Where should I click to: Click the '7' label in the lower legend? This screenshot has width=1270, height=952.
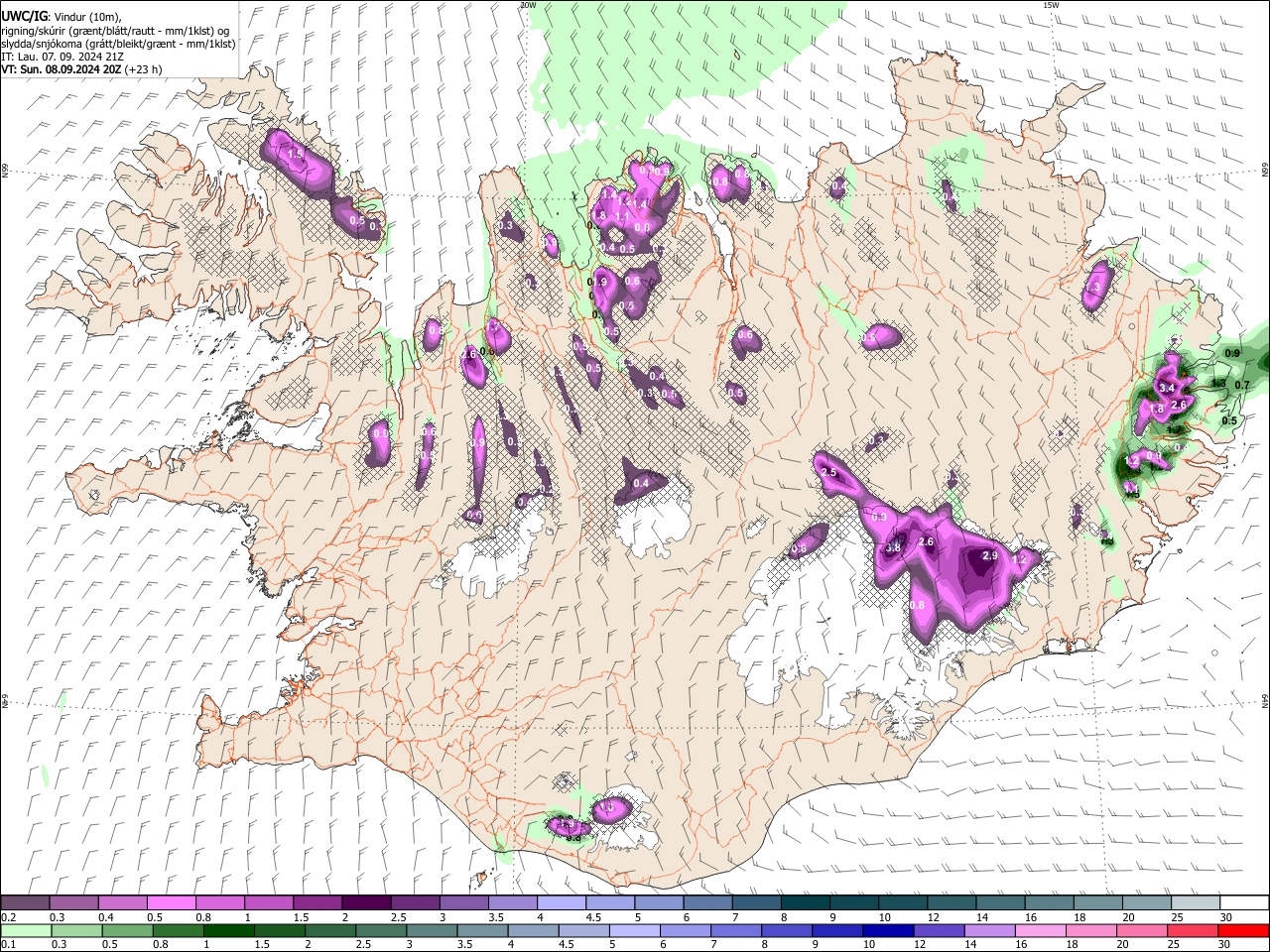coord(716,944)
